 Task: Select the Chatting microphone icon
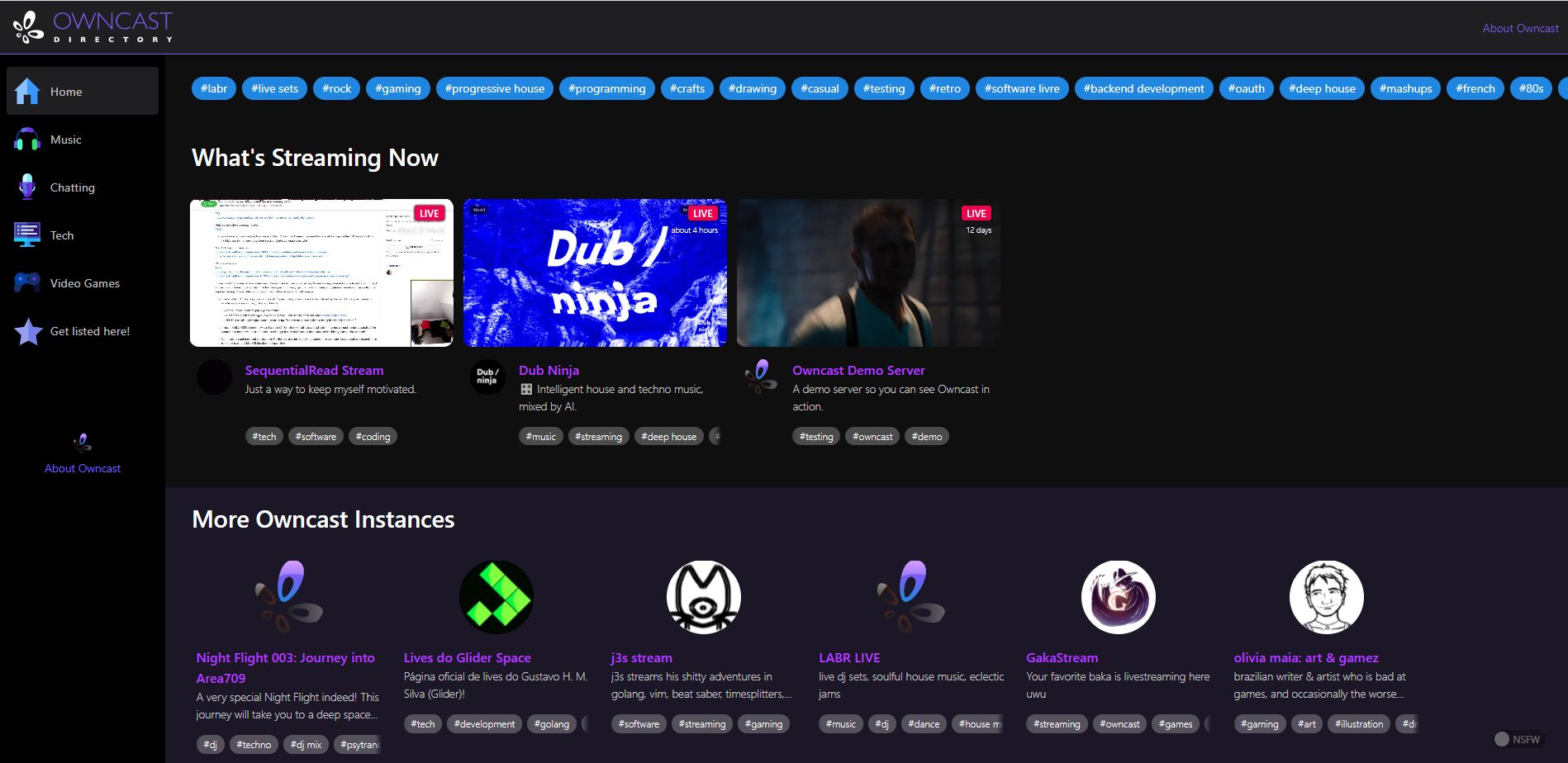pos(27,187)
